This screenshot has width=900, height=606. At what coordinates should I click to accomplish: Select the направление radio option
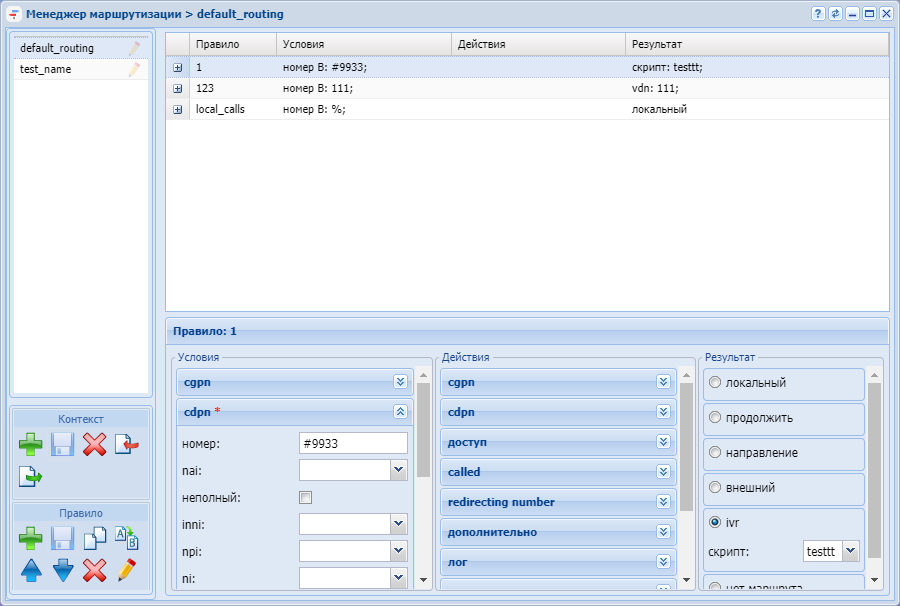[x=715, y=453]
